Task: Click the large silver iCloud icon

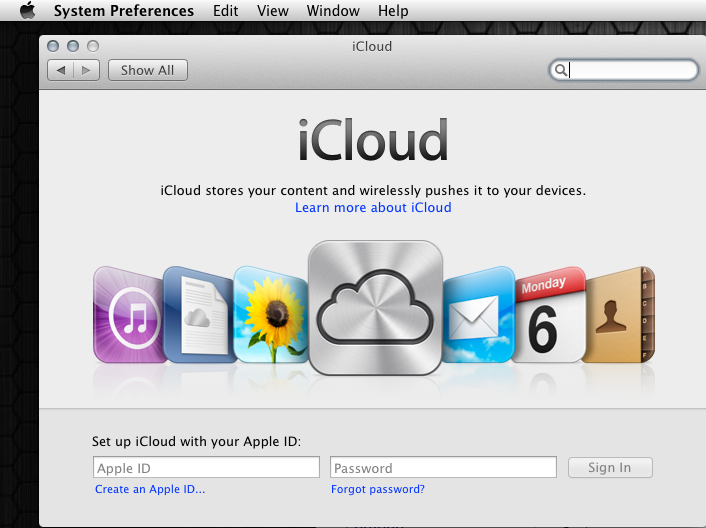Action: pyautogui.click(x=376, y=308)
